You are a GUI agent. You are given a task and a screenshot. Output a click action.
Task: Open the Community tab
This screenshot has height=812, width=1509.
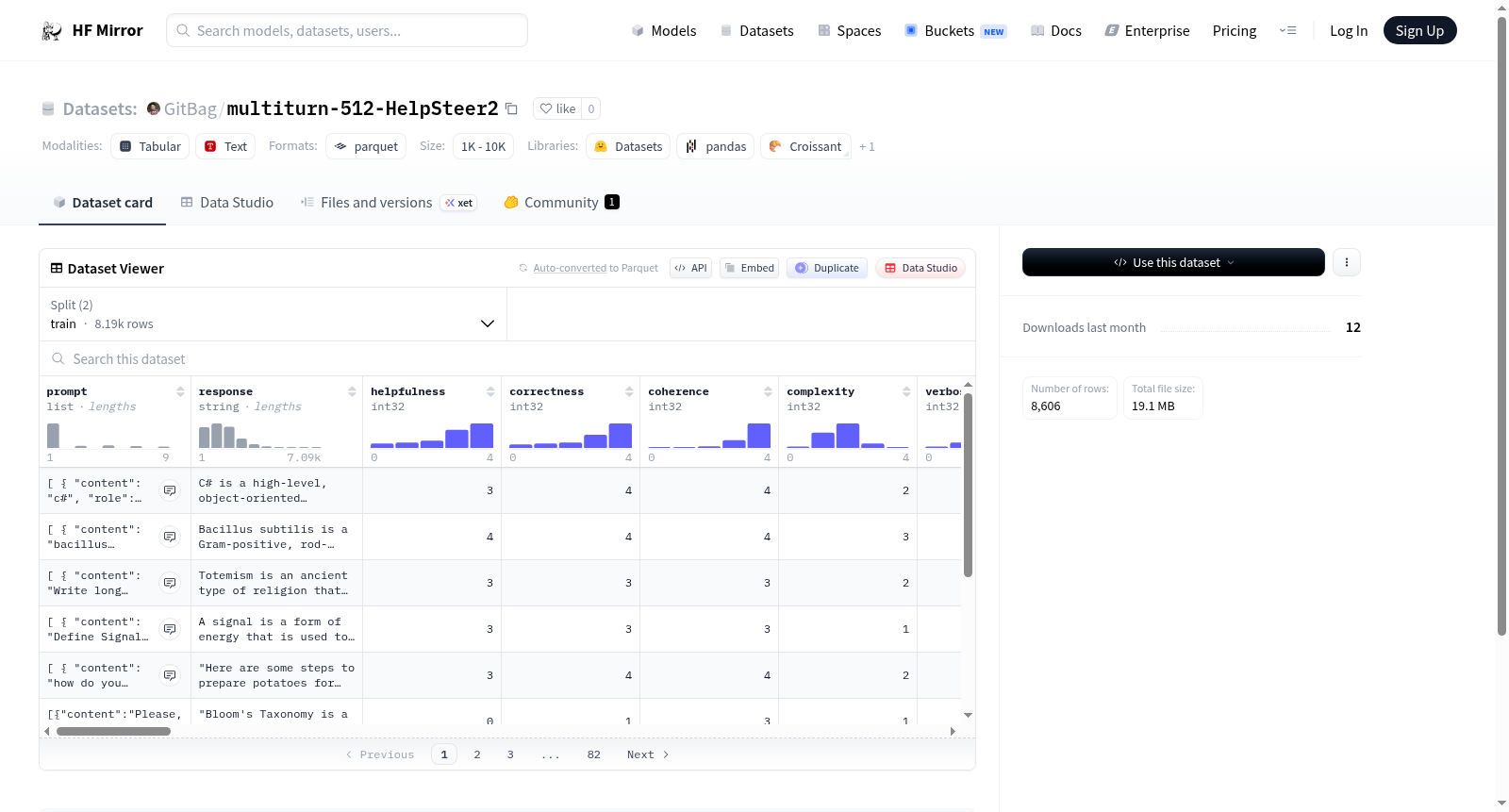(561, 203)
